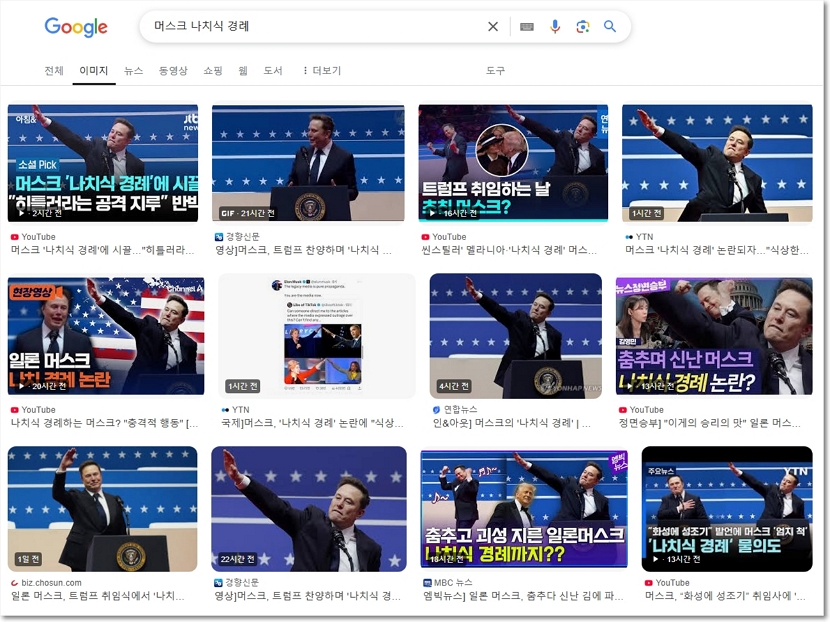Start voice search with microphone icon
The height and width of the screenshot is (622, 830).
point(555,26)
